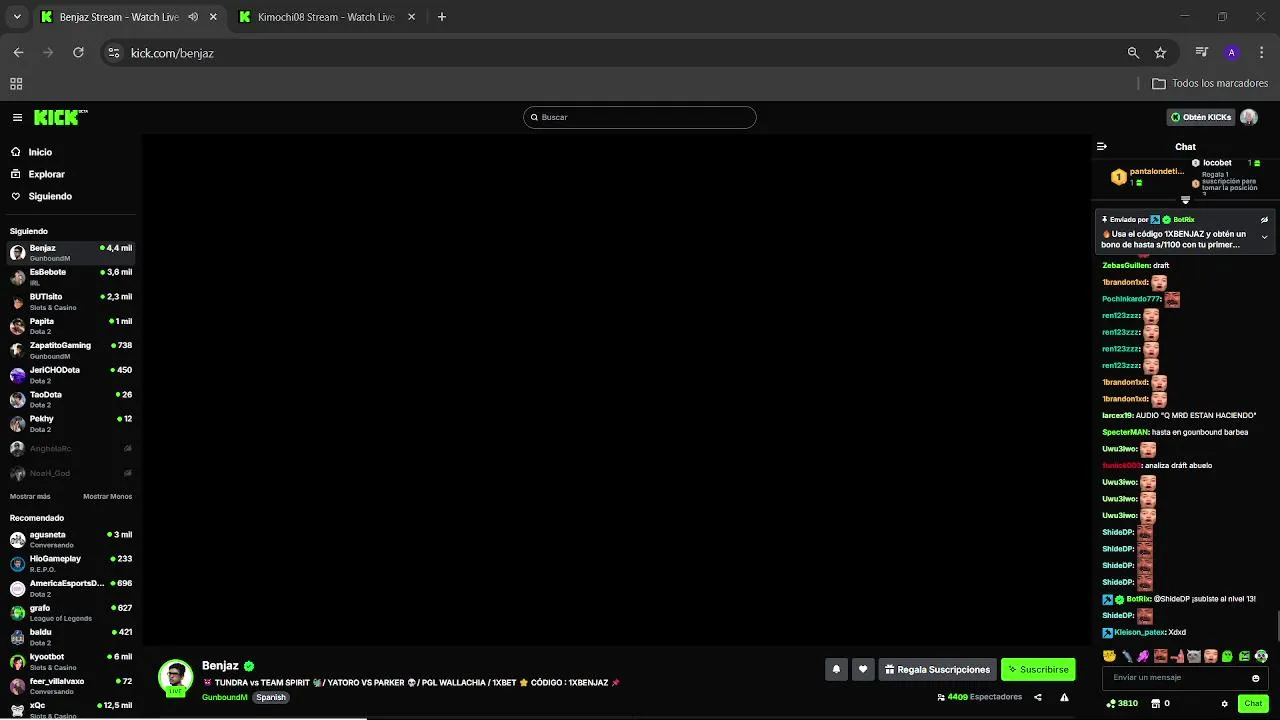Open the user profile avatar menu

(1249, 117)
